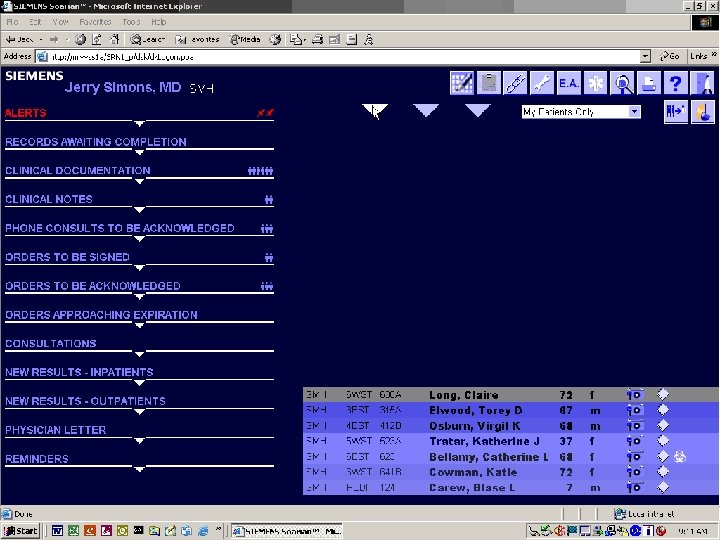This screenshot has width=720, height=540.
Task: Open My Patients Only dropdown
Action: [581, 112]
